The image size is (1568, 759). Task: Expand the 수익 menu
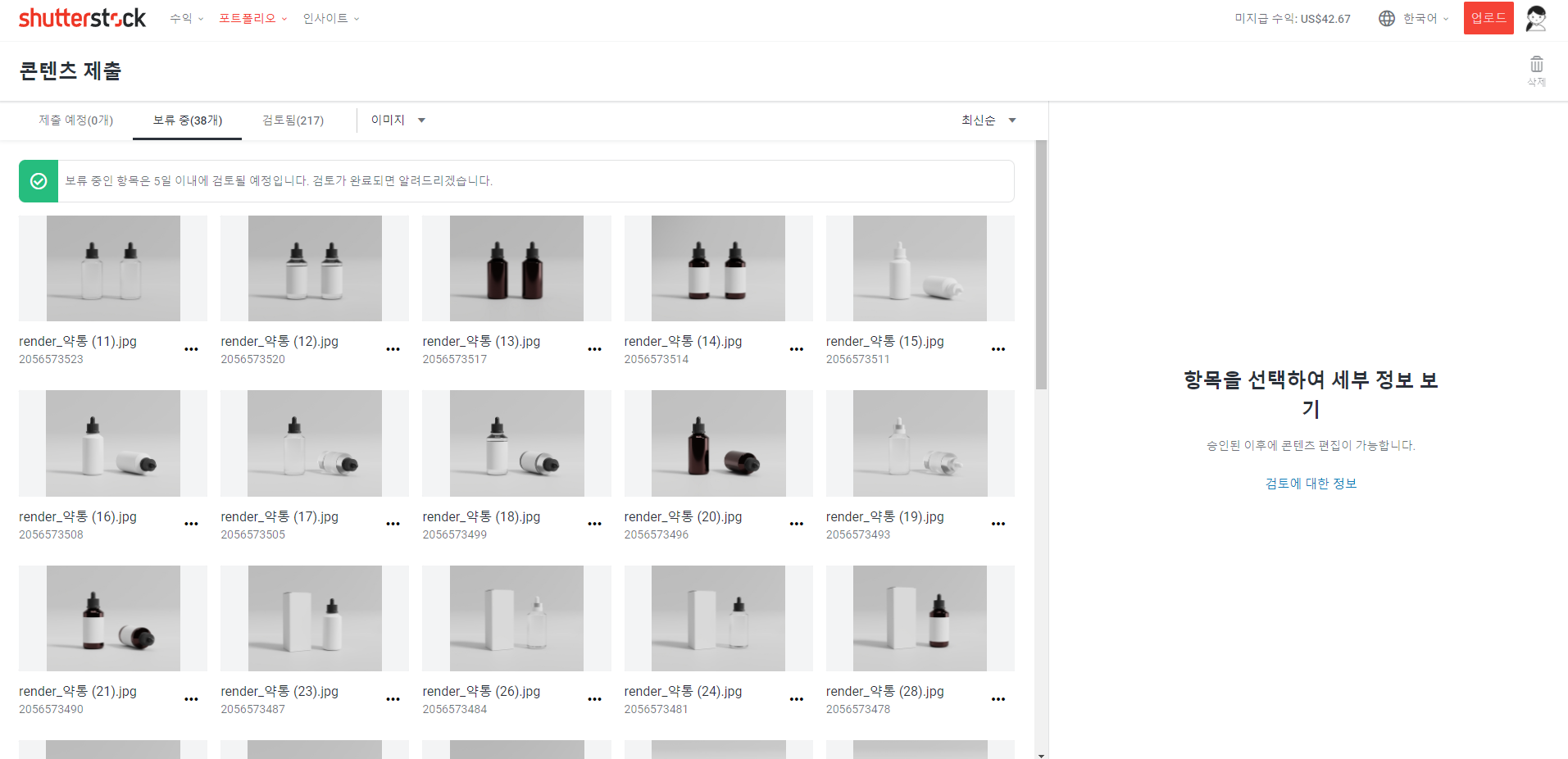coord(187,18)
